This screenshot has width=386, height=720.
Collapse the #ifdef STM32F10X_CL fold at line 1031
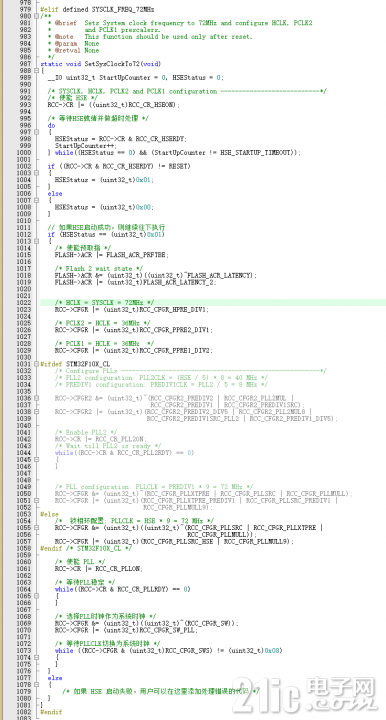[x=36, y=364]
